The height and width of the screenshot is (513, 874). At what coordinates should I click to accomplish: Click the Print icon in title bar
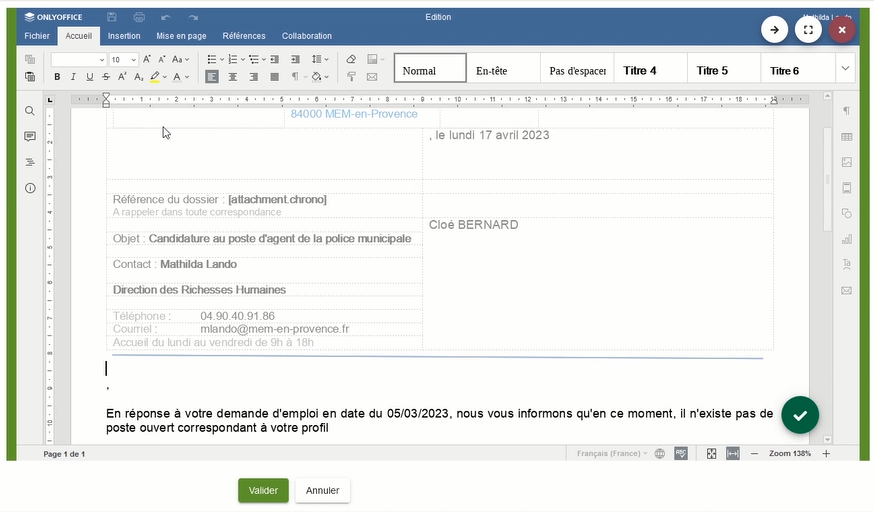coord(139,17)
